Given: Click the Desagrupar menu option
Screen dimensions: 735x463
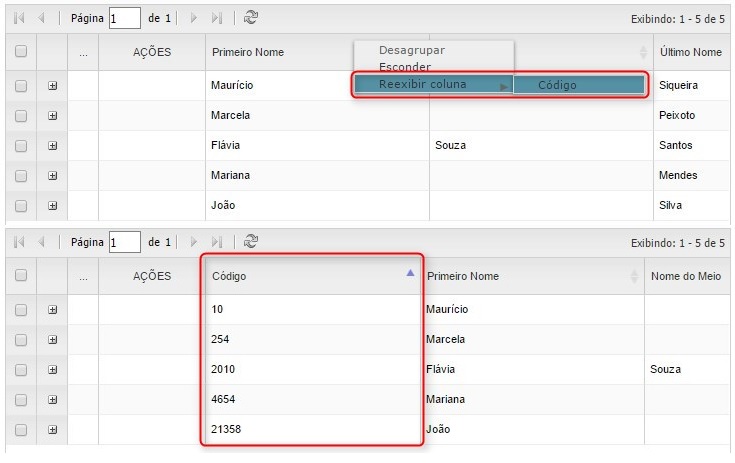Looking at the screenshot, I should tap(412, 50).
